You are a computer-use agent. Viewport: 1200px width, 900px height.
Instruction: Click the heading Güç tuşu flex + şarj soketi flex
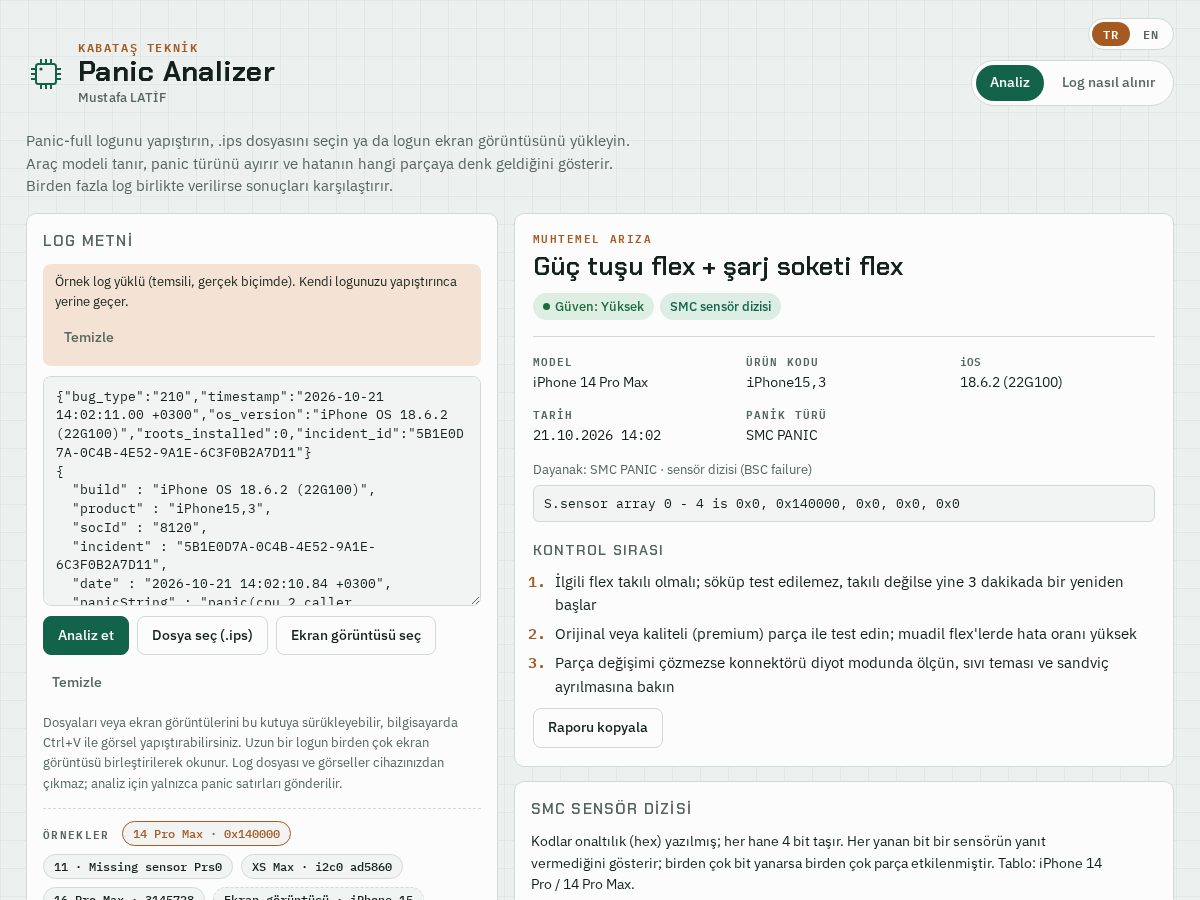718,266
